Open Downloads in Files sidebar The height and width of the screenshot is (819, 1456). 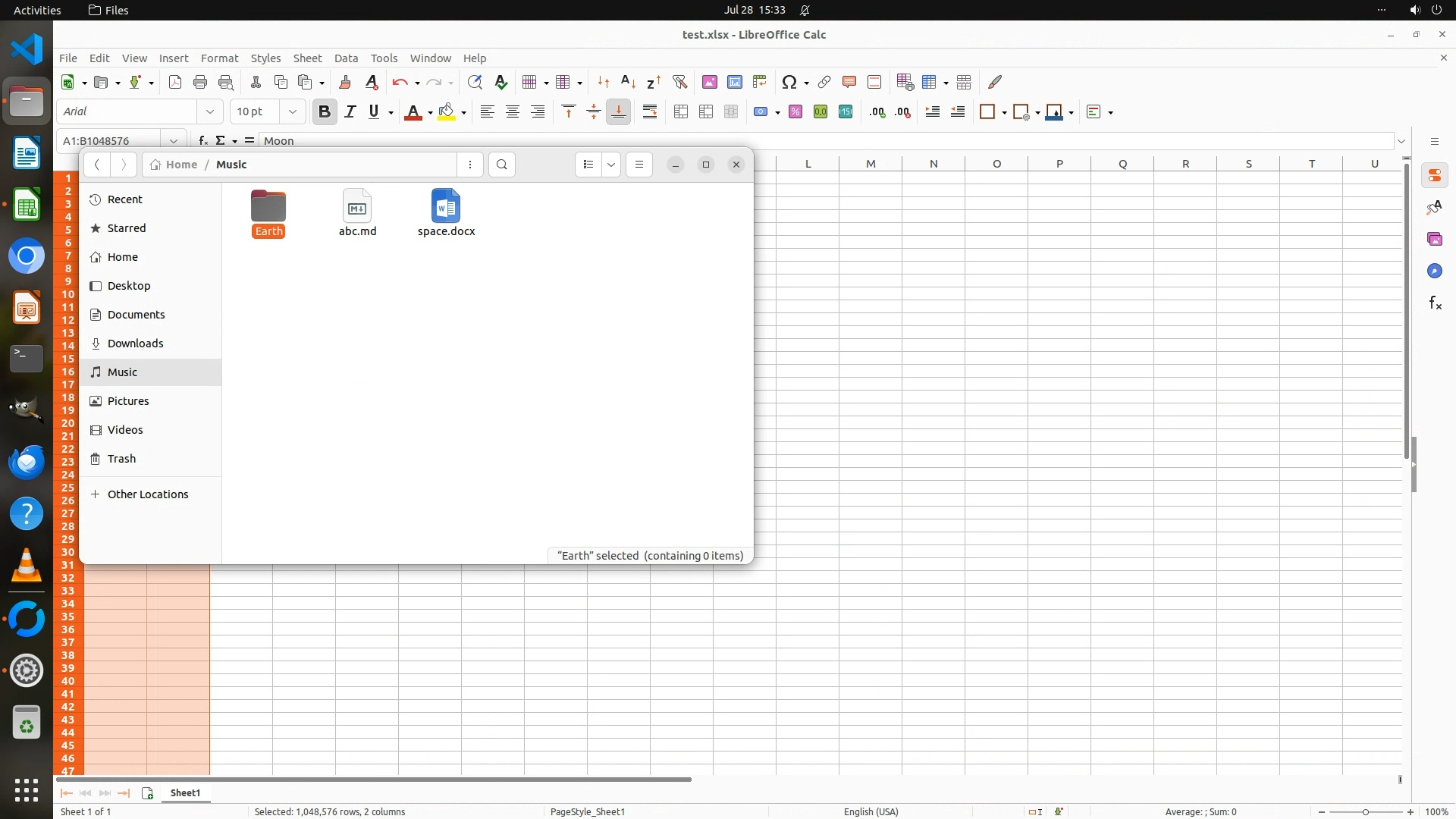pos(135,344)
